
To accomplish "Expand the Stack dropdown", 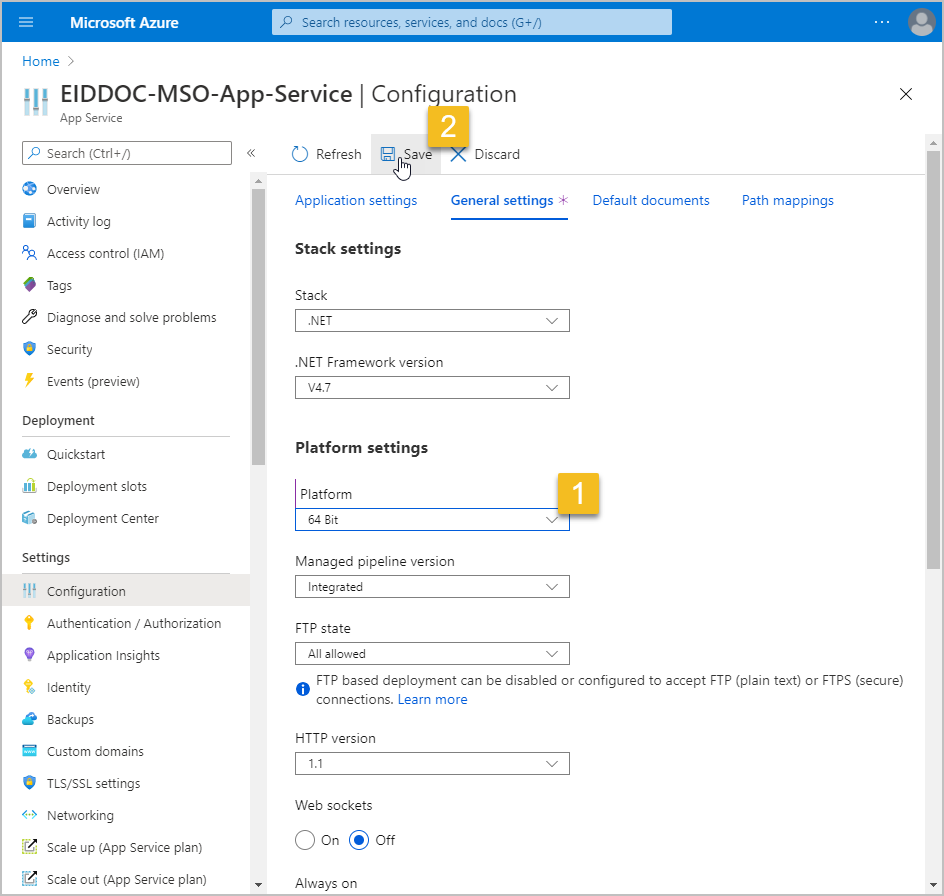I will click(432, 321).
